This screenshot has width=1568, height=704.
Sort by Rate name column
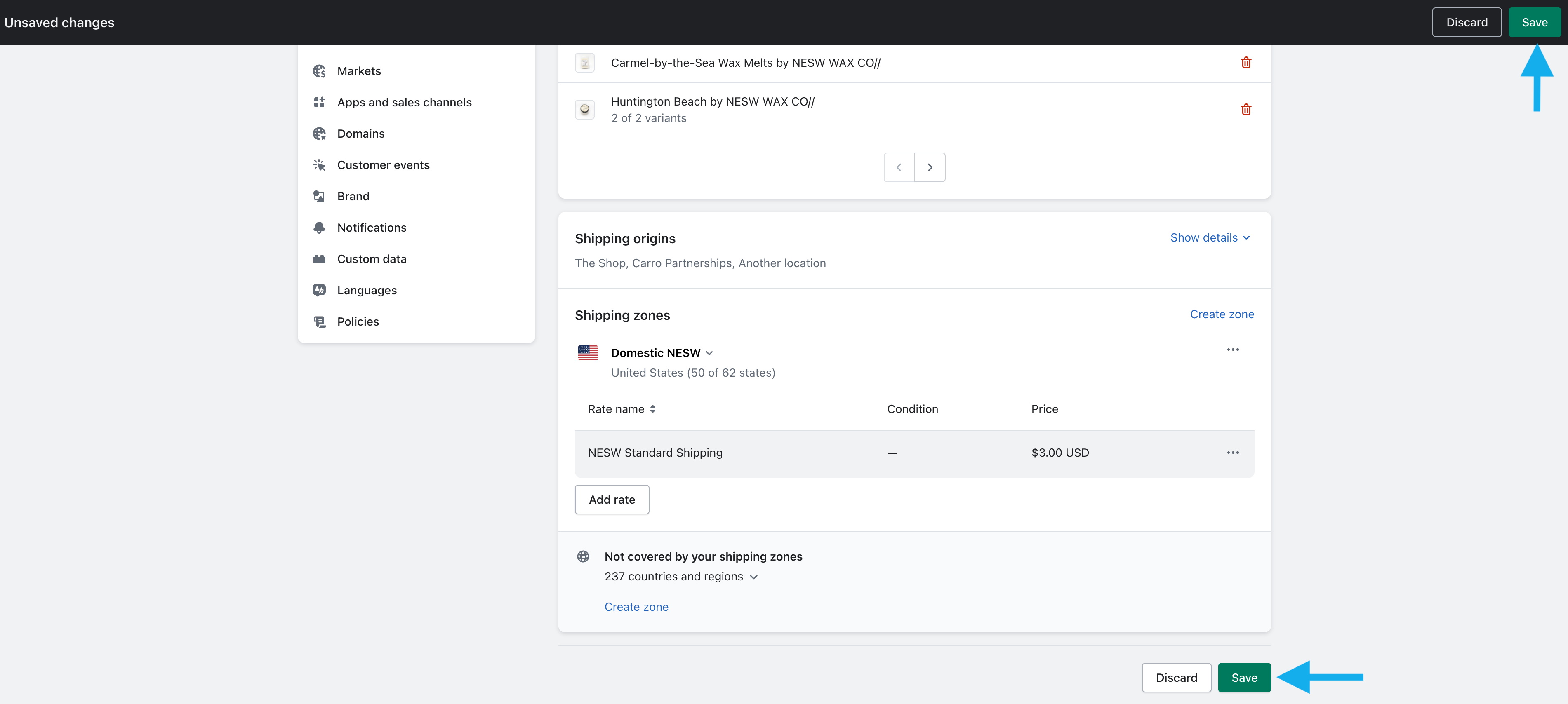621,409
